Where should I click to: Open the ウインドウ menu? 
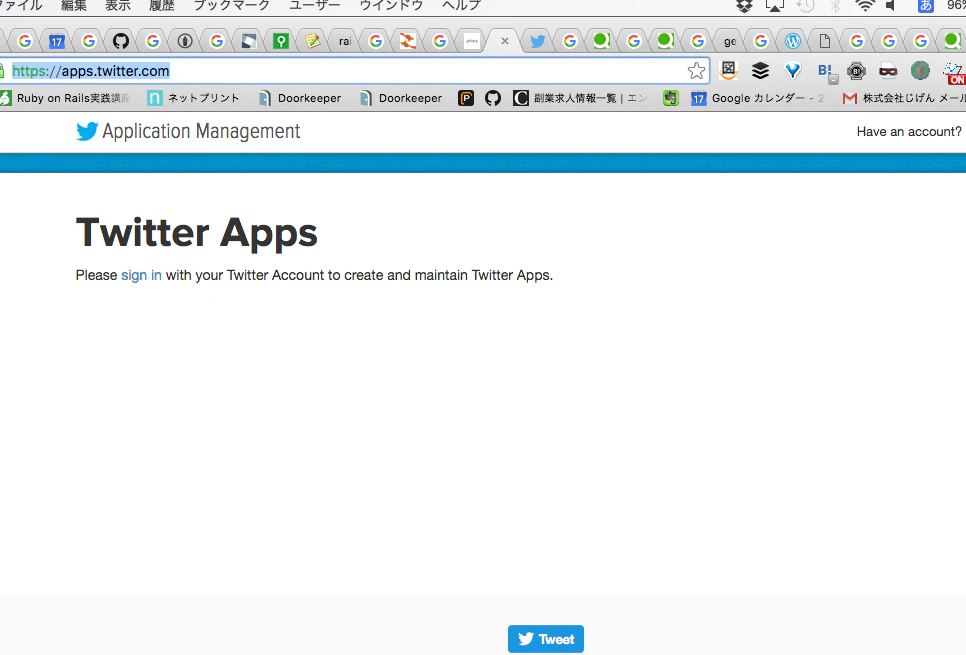click(391, 6)
